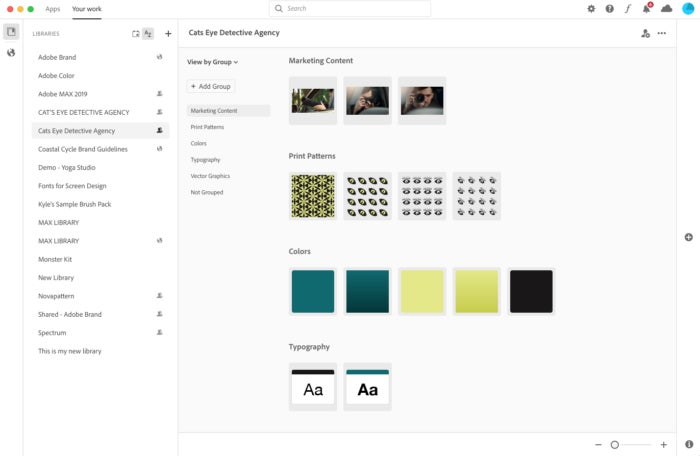
Task: Select the Cats Eye Detective Agency library row
Action: coord(100,130)
